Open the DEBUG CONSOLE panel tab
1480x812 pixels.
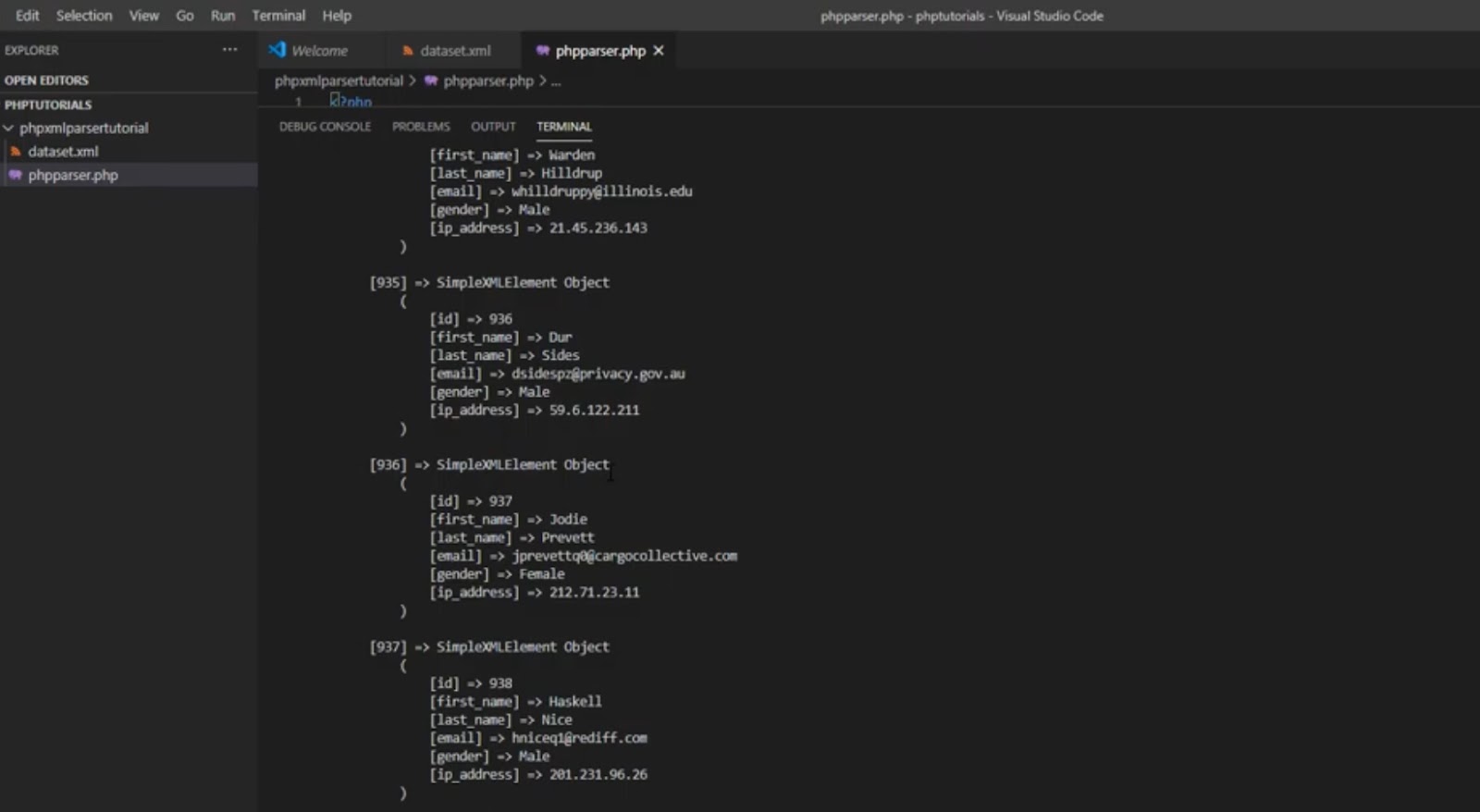(325, 127)
